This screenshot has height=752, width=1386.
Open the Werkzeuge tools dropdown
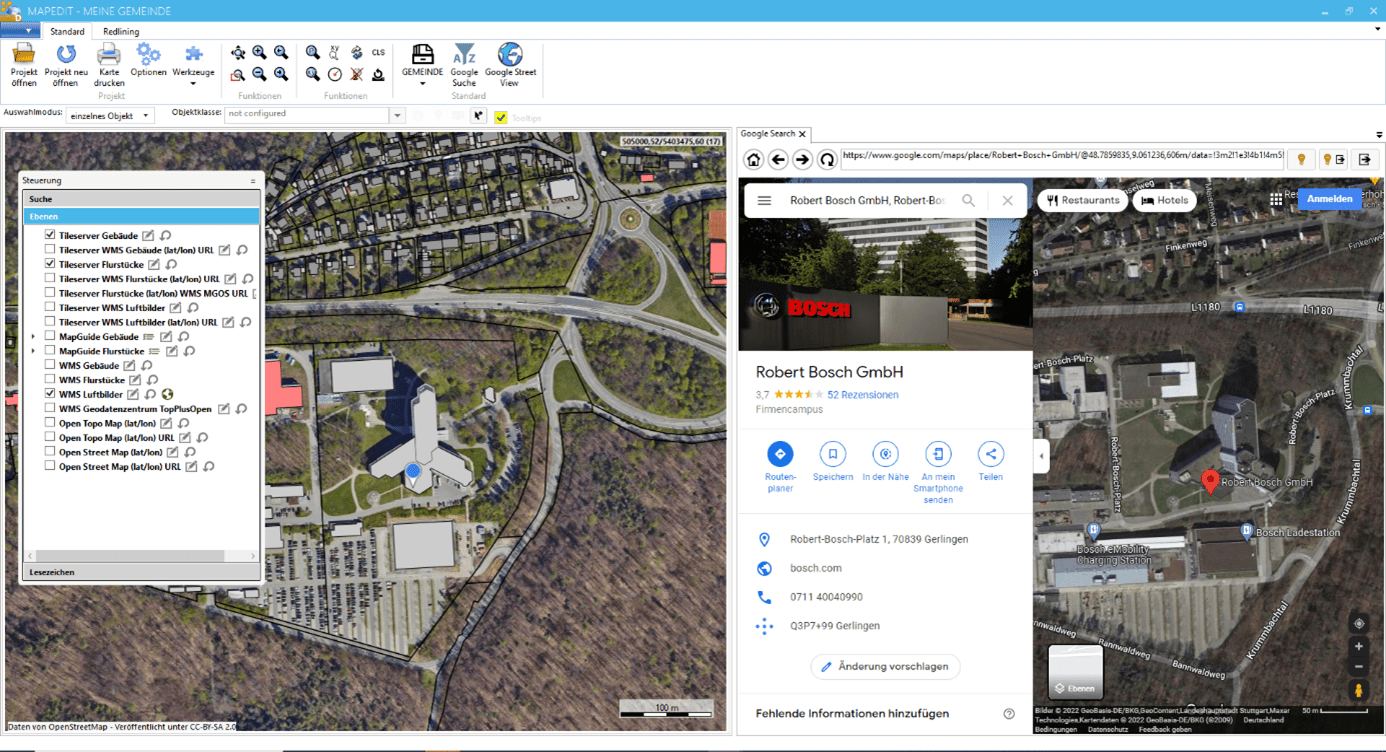[193, 65]
